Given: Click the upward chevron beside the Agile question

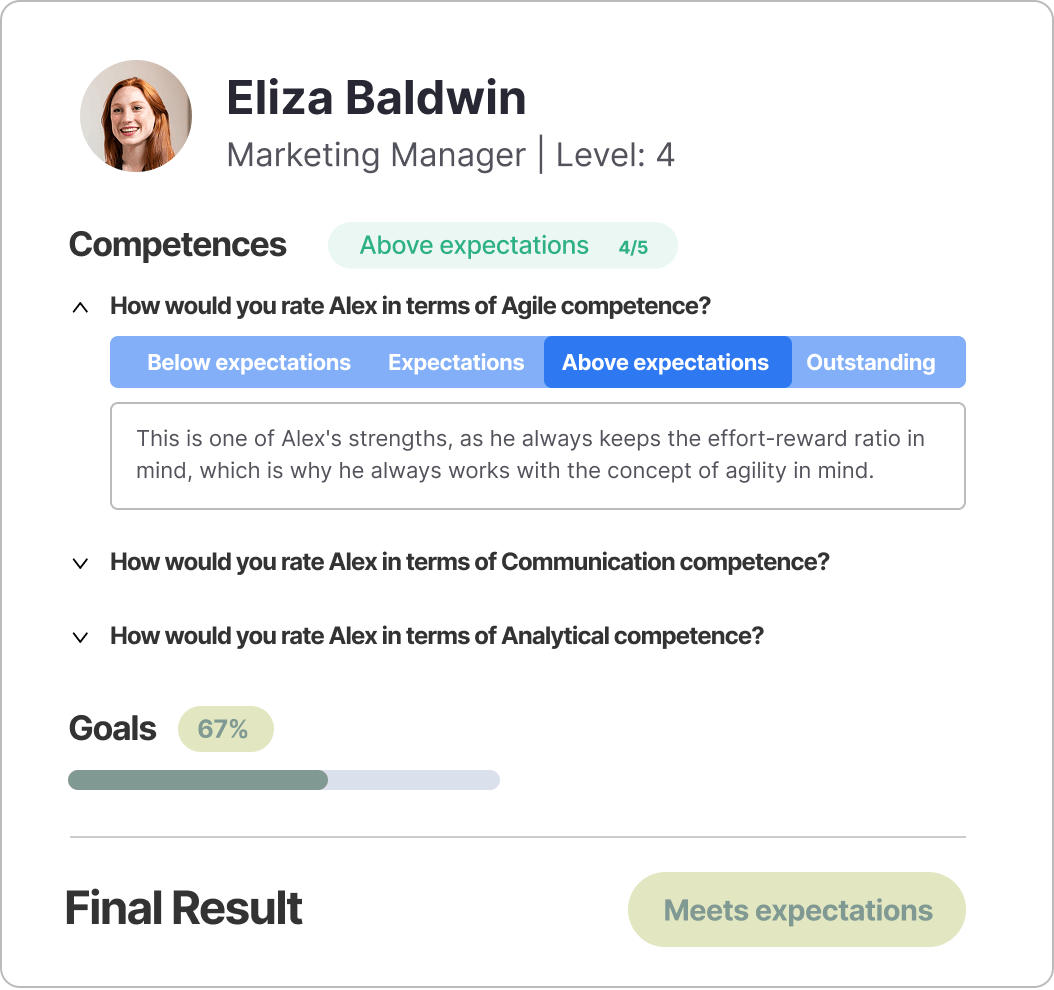Looking at the screenshot, I should point(82,306).
